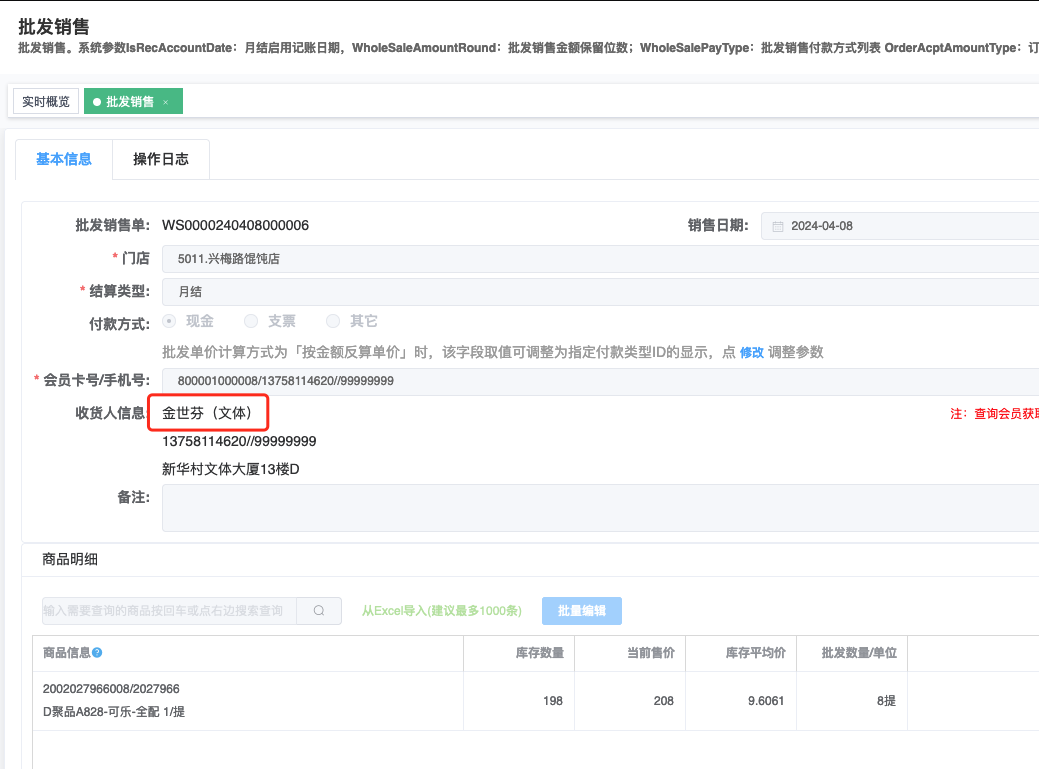Click the stock quantity value 198
The image size is (1039, 769).
click(x=553, y=701)
